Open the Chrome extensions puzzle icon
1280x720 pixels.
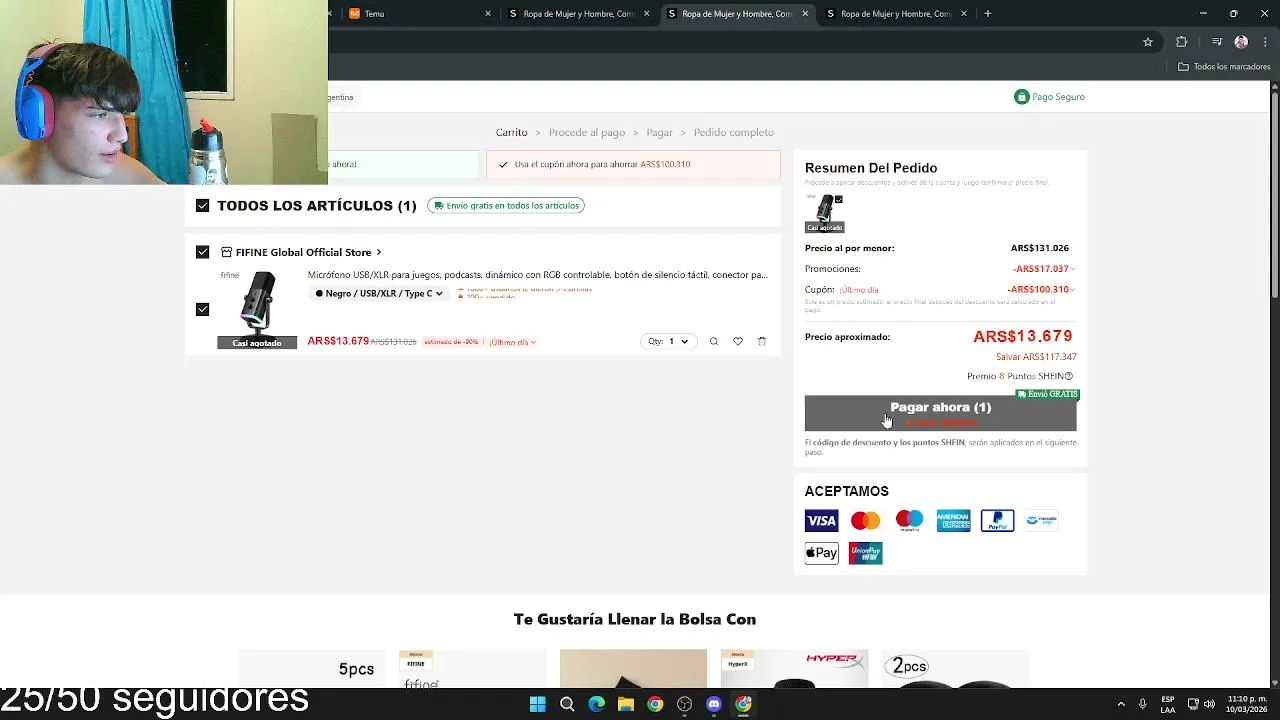pyautogui.click(x=1182, y=42)
